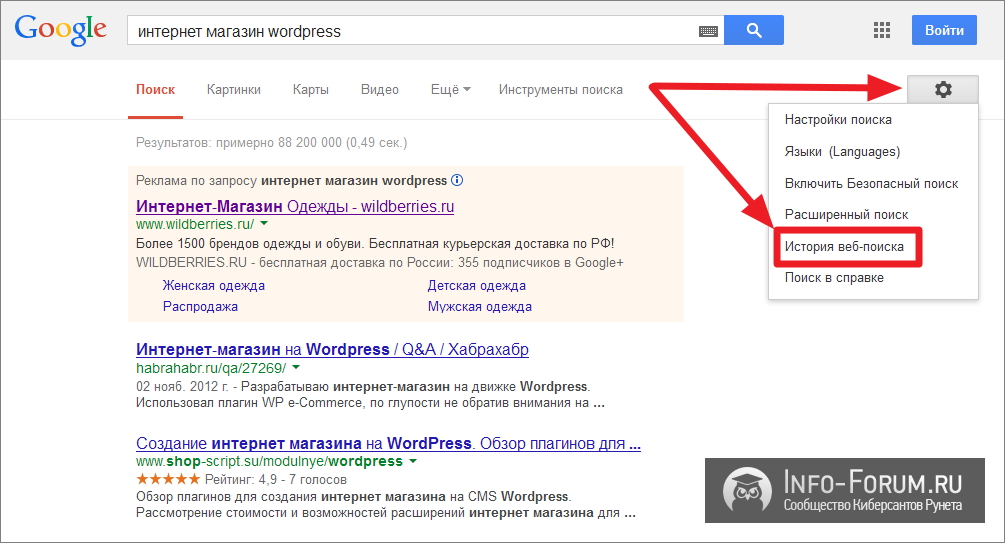Open Инструменты поиска

561,90
